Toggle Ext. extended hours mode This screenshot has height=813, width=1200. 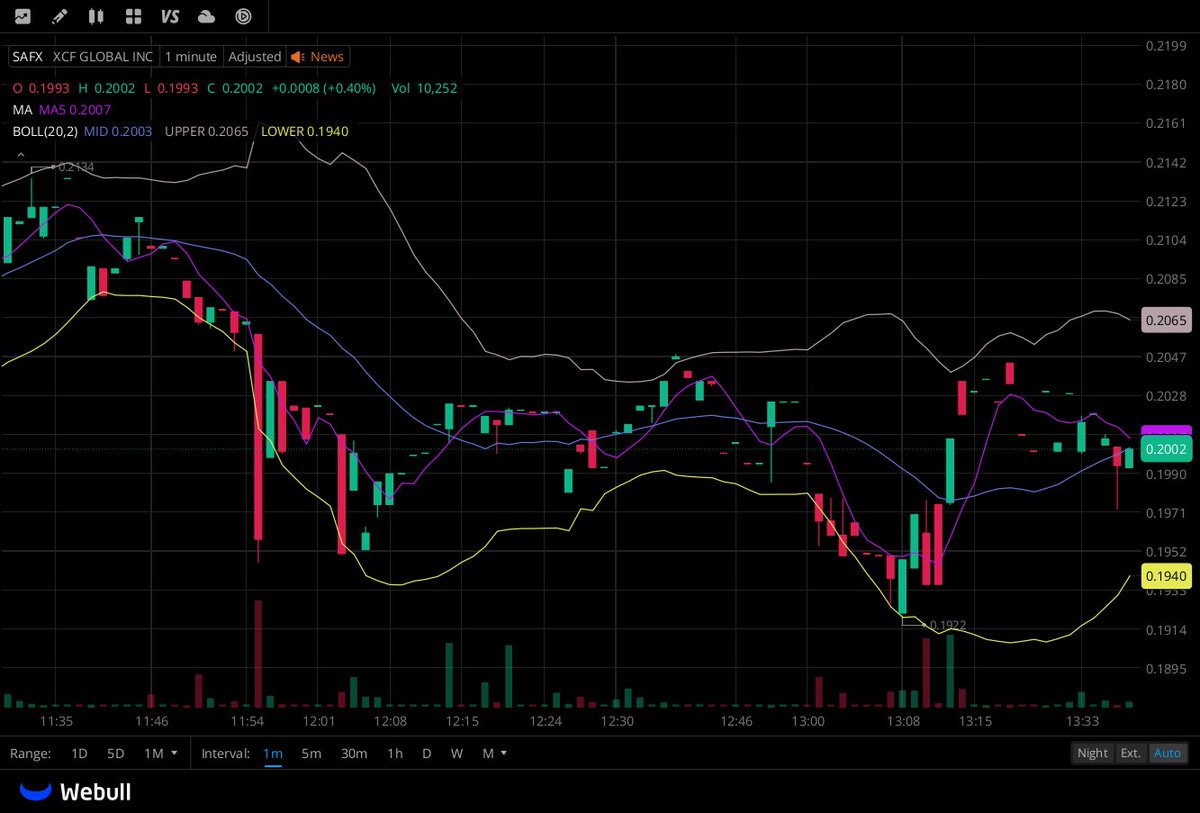coord(1130,753)
